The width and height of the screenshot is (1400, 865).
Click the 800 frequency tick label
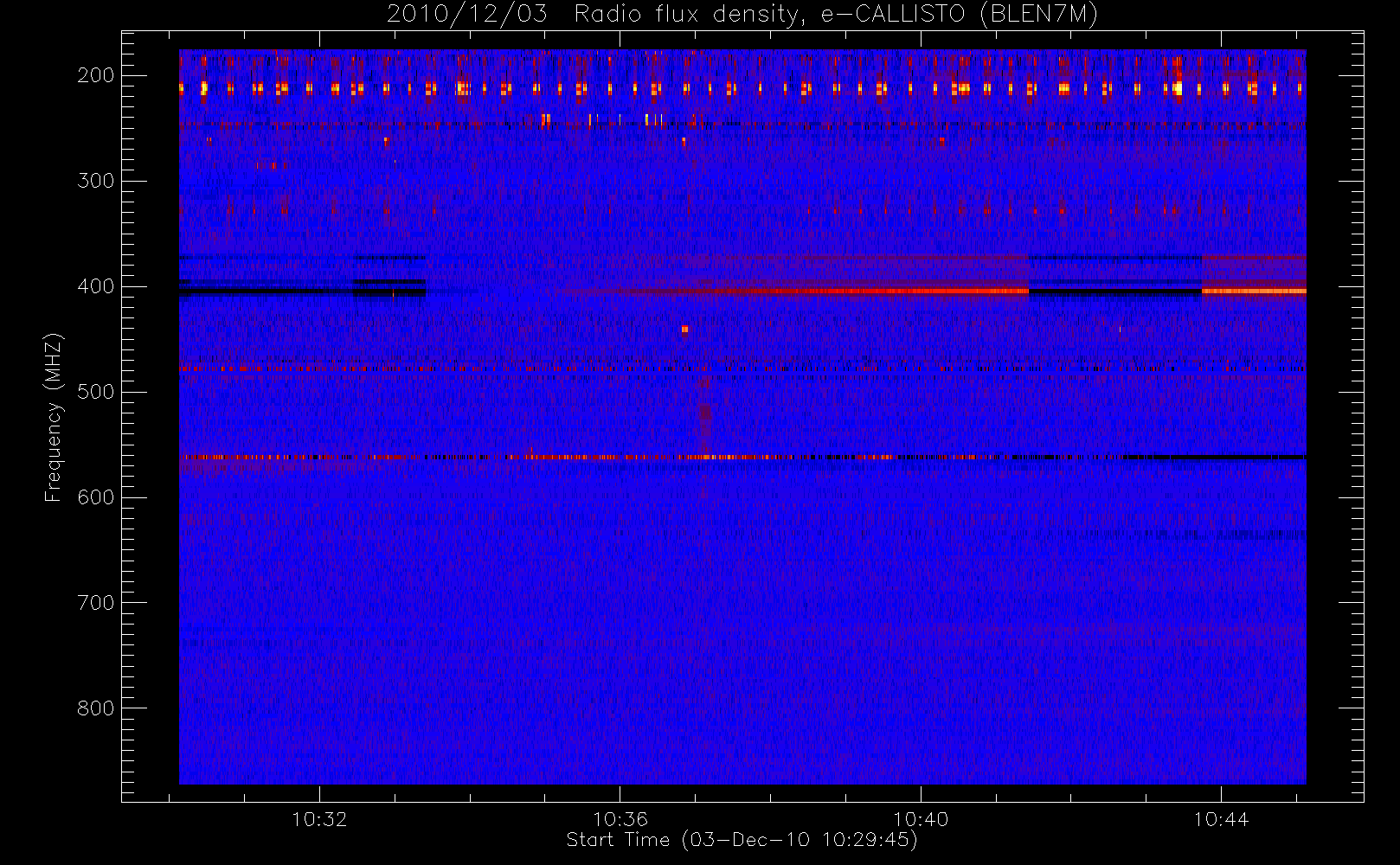point(96,708)
